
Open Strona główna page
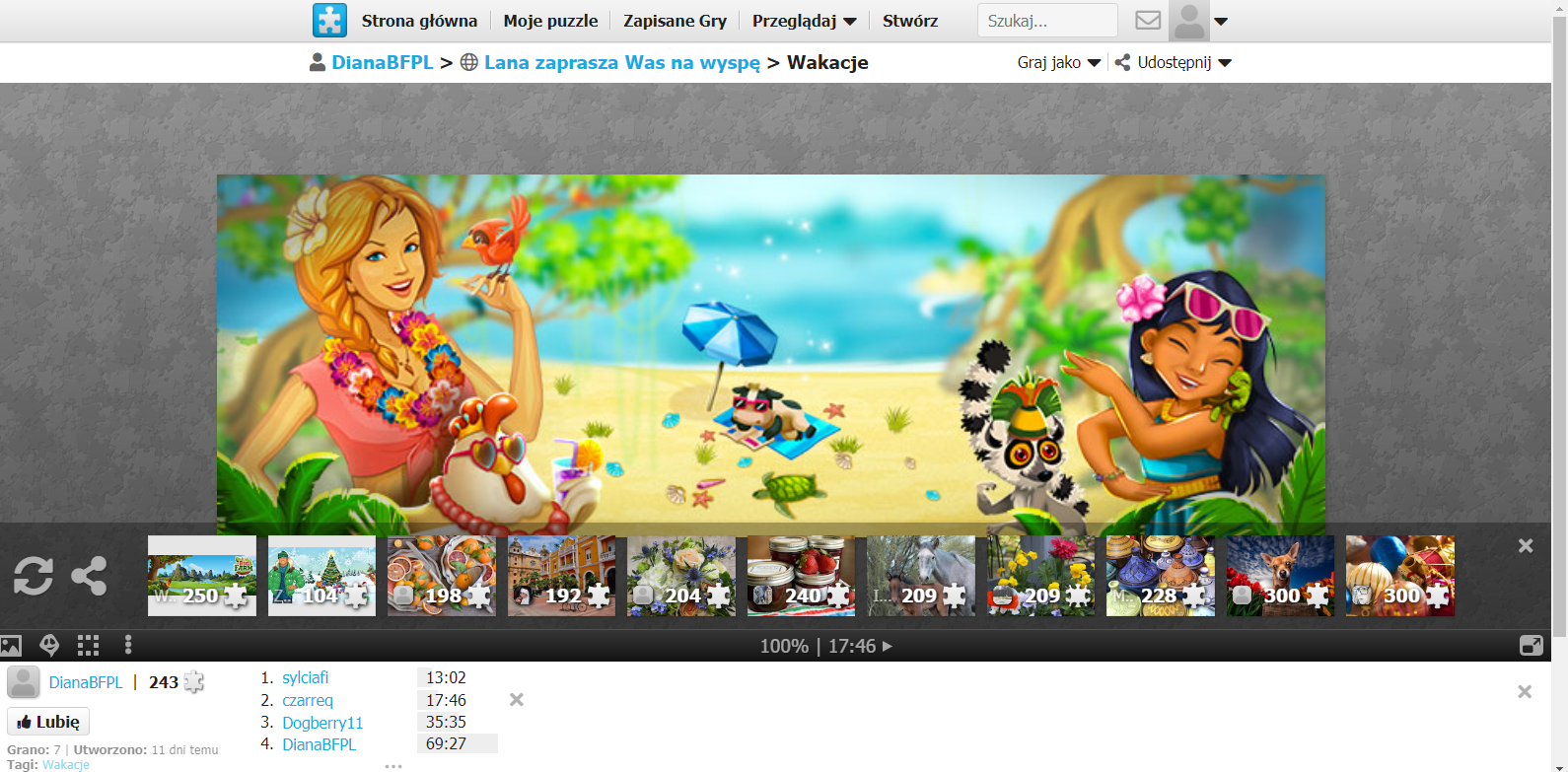[419, 21]
